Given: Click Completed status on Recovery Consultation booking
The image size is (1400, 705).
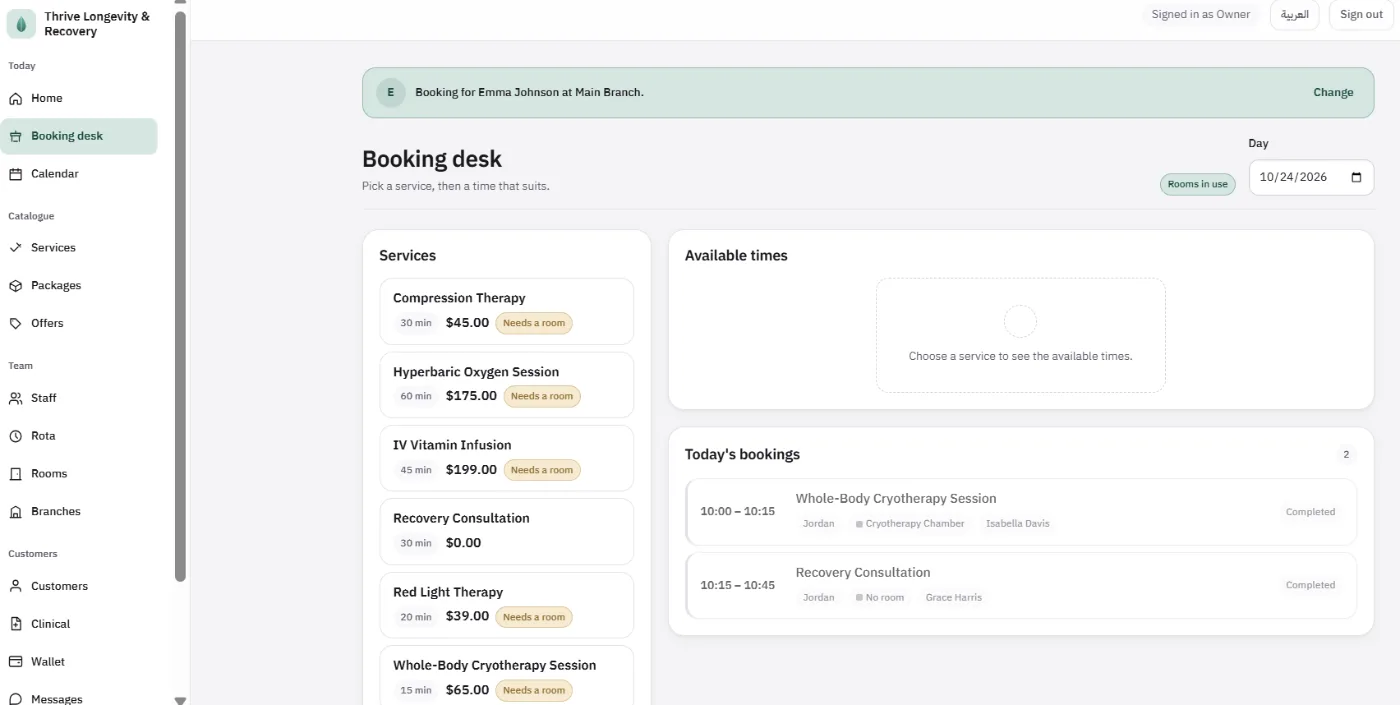Looking at the screenshot, I should [1310, 586].
